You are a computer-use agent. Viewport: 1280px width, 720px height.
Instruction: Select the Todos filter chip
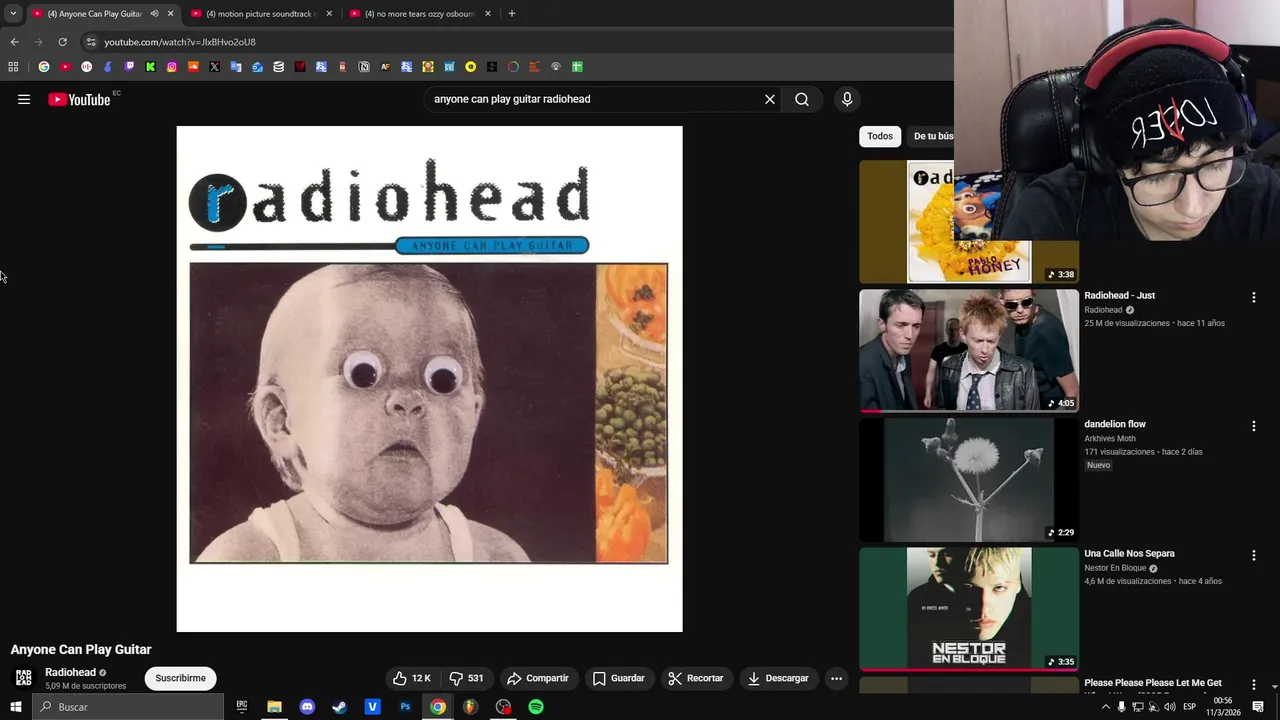tap(880, 136)
